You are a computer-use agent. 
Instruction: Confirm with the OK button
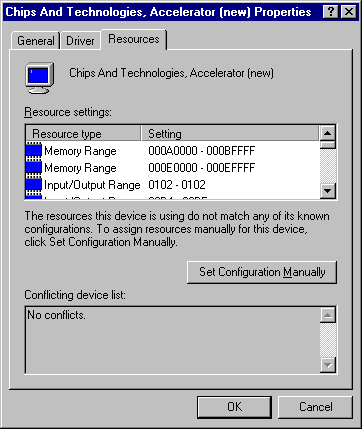point(234,407)
